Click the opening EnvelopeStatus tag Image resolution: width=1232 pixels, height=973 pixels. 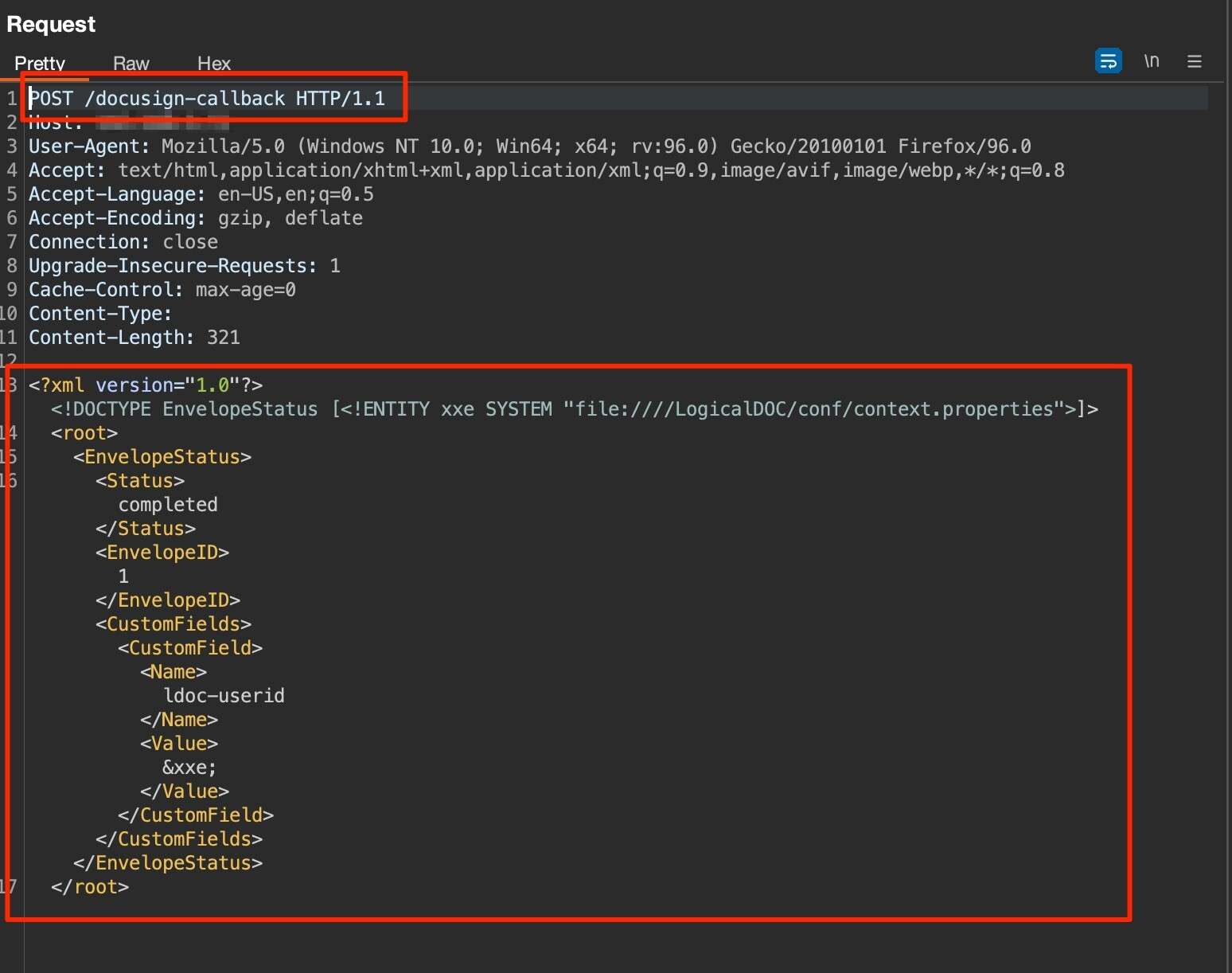[162, 457]
